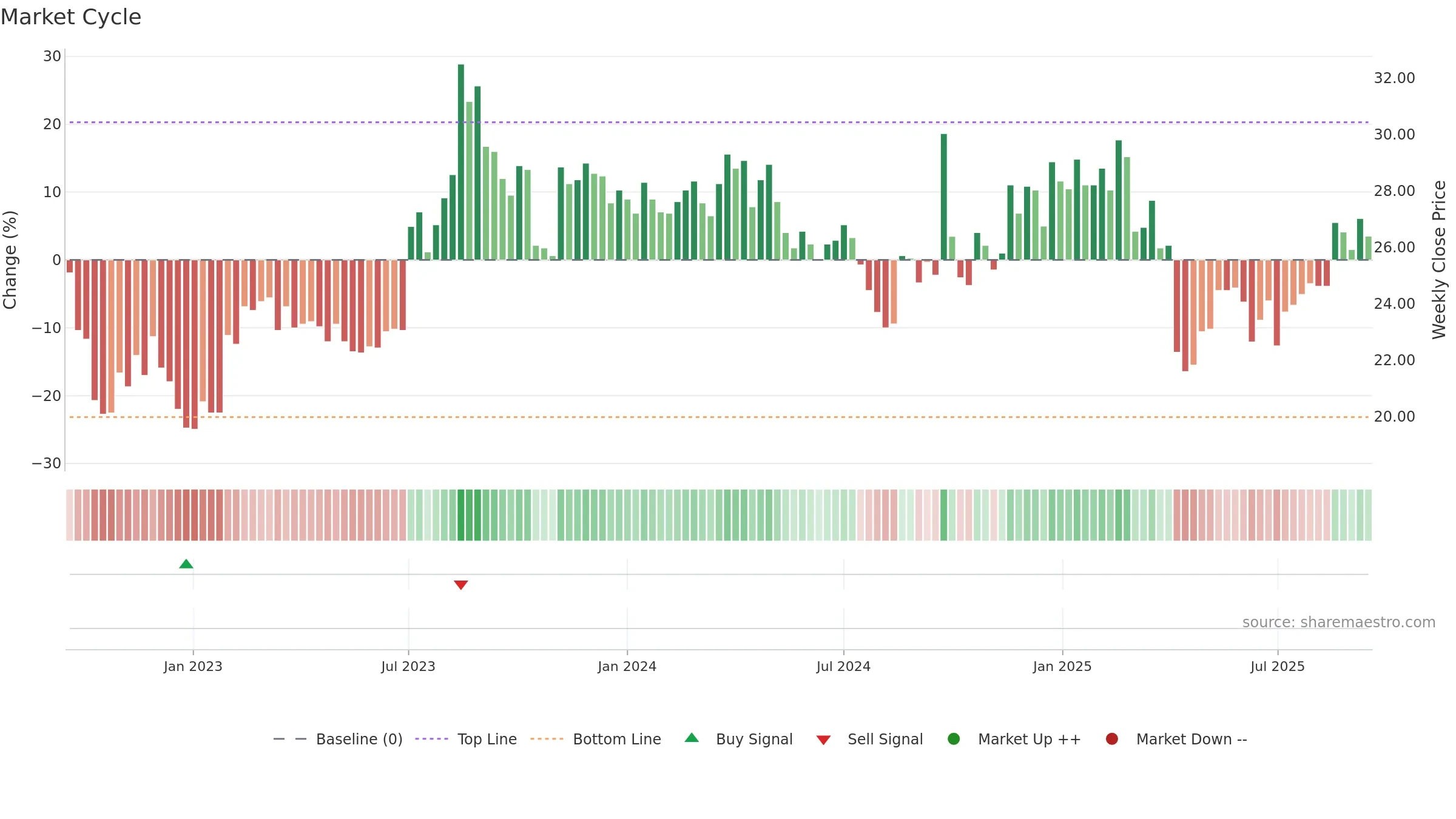
Task: Click the Jul 2023 axis label
Action: (408, 666)
